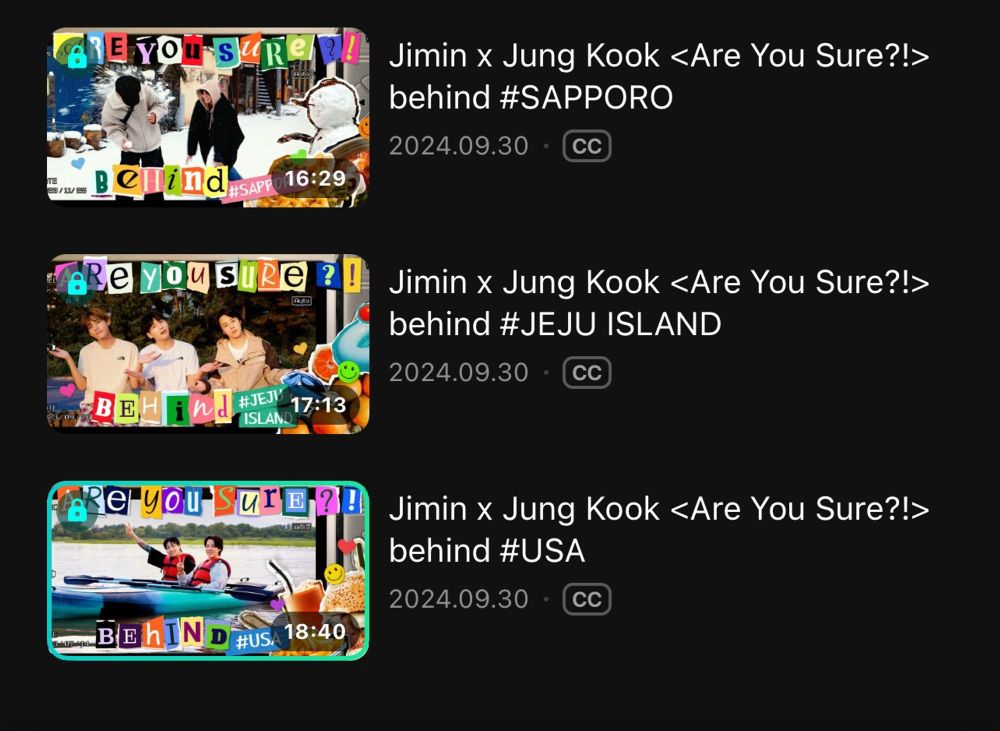The image size is (1000, 731).
Task: Click the 17:13 duration badge
Action: [318, 405]
